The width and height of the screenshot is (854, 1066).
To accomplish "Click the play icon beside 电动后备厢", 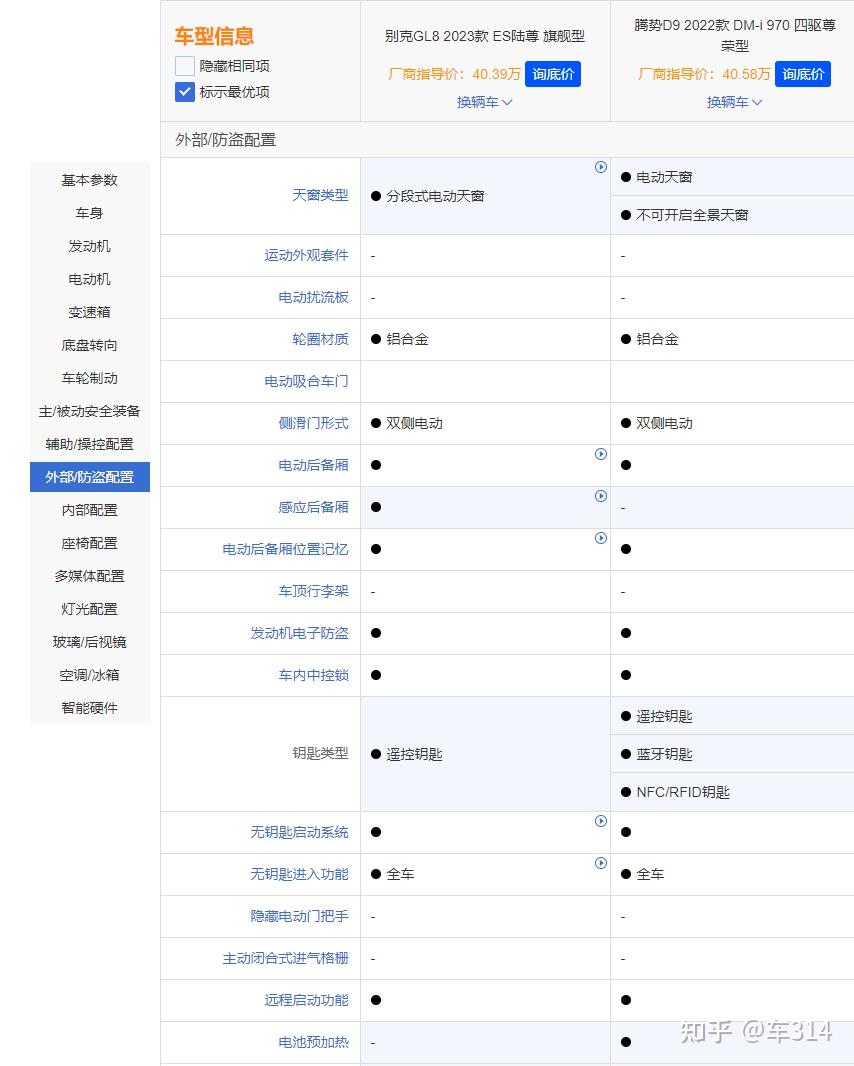I will tap(601, 453).
